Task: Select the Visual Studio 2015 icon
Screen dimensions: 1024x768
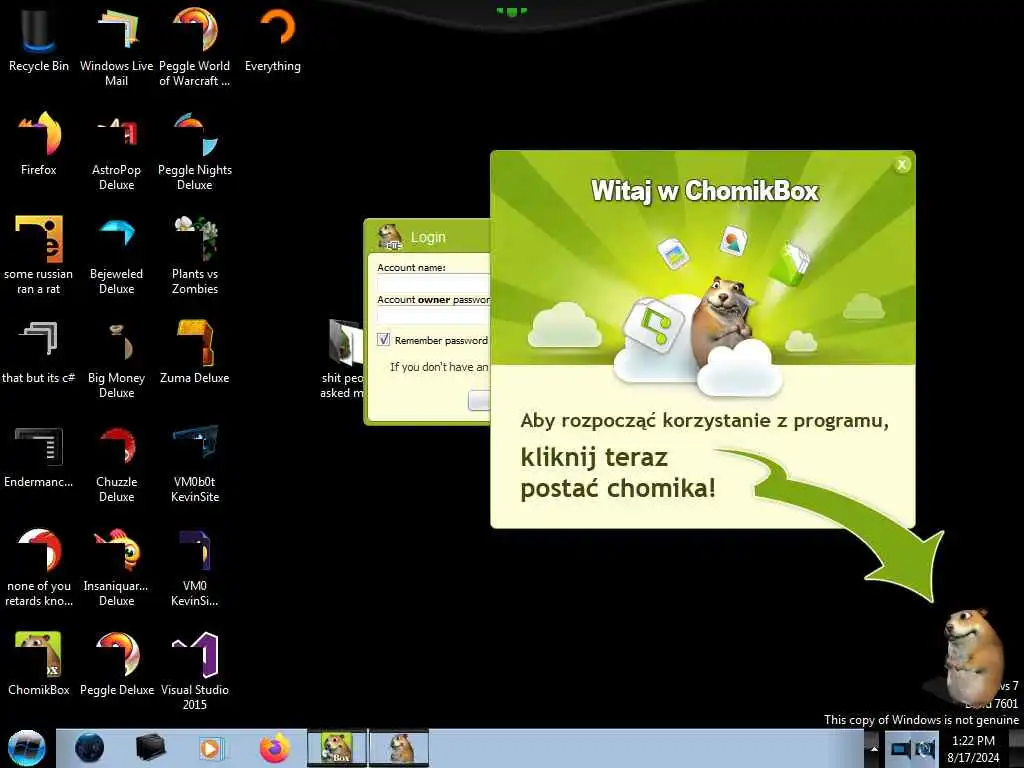Action: [195, 671]
